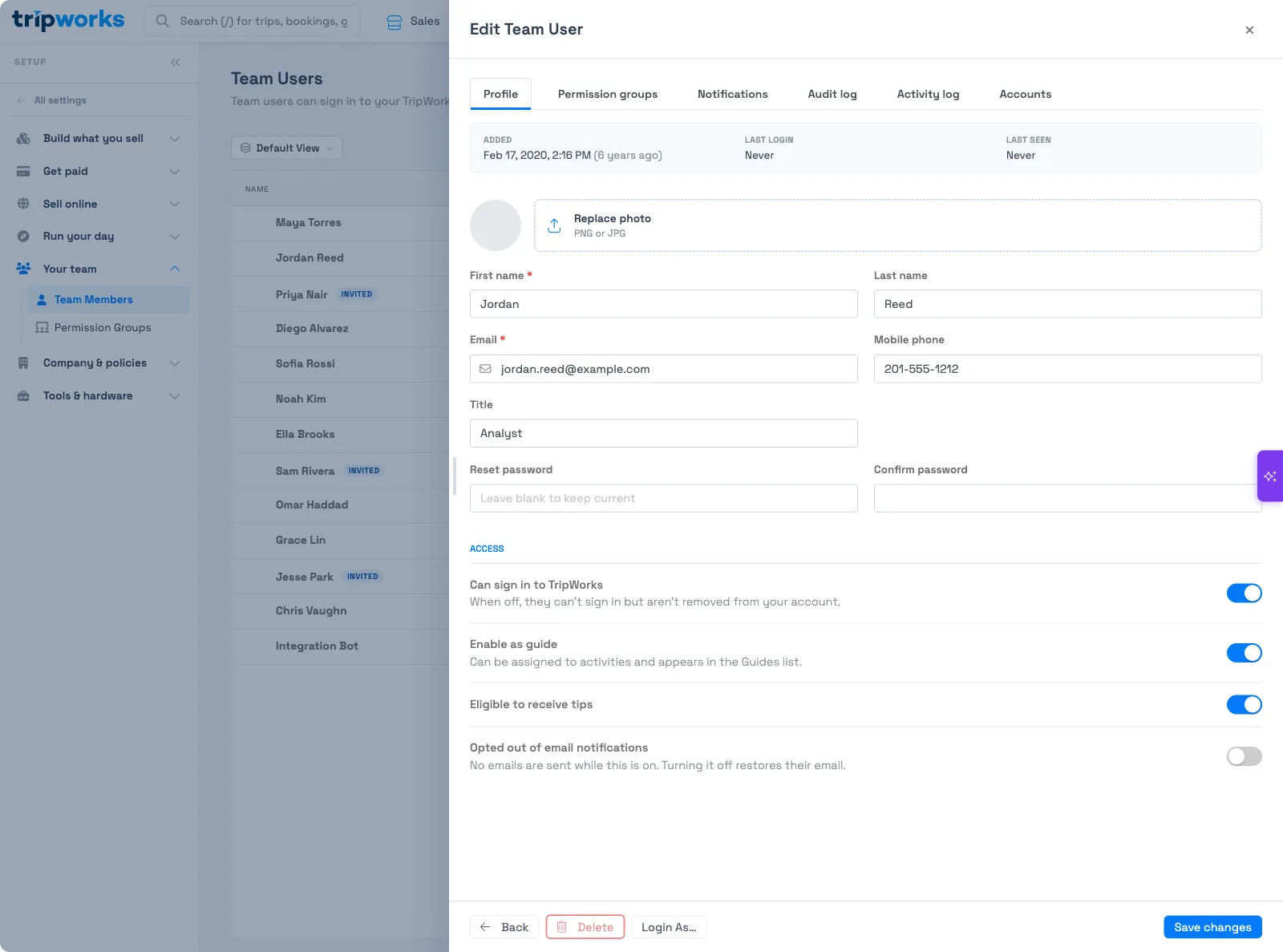Toggle Eligible to receive tips
The width and height of the screenshot is (1283, 952).
click(x=1245, y=704)
